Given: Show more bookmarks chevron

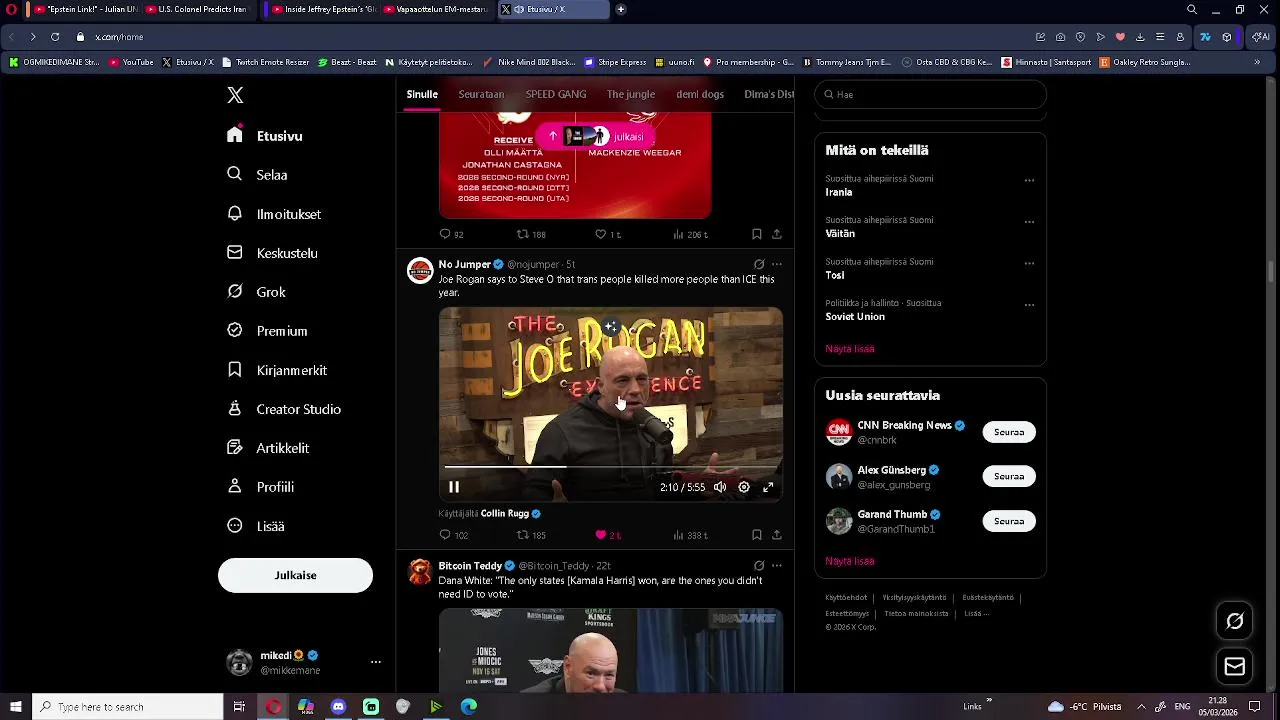Looking at the screenshot, I should click(1257, 62).
